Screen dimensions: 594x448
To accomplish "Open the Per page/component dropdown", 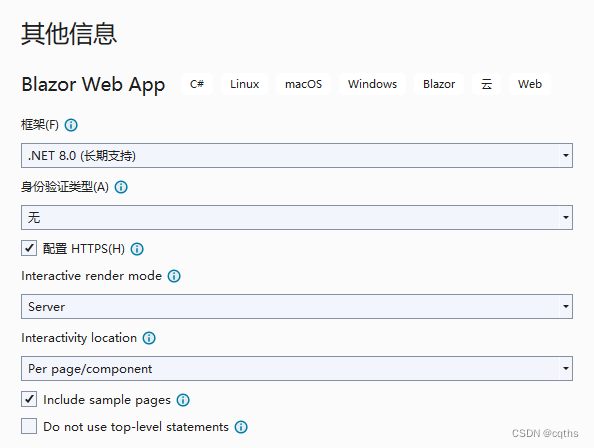I will click(x=297, y=368).
